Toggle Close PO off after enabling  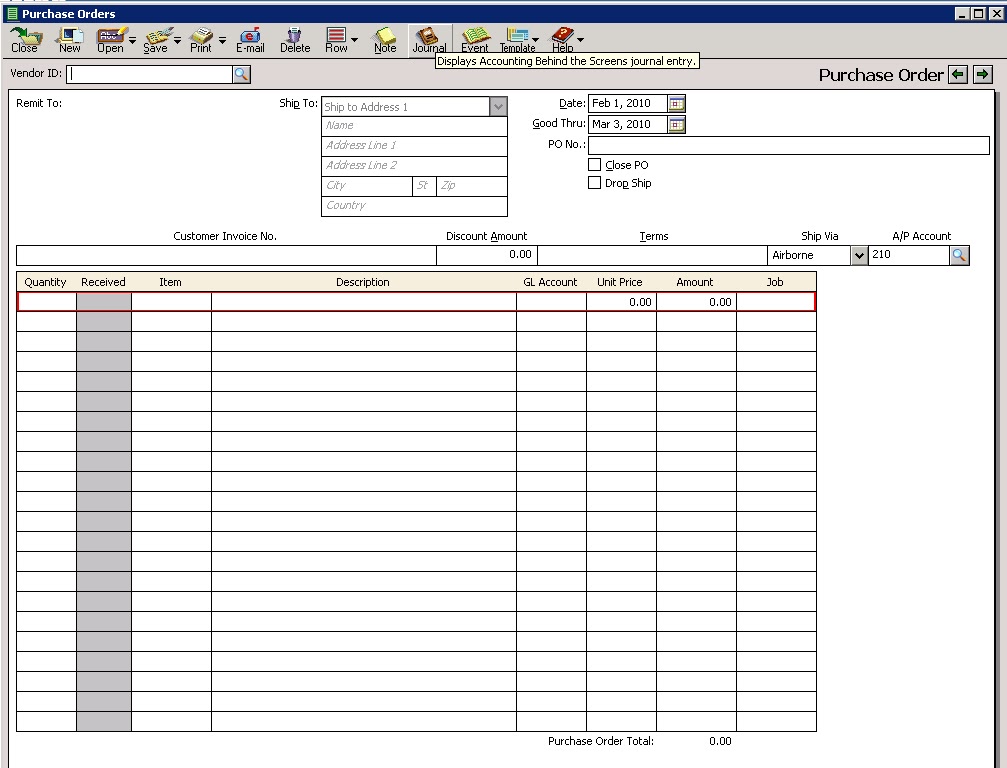pos(593,164)
